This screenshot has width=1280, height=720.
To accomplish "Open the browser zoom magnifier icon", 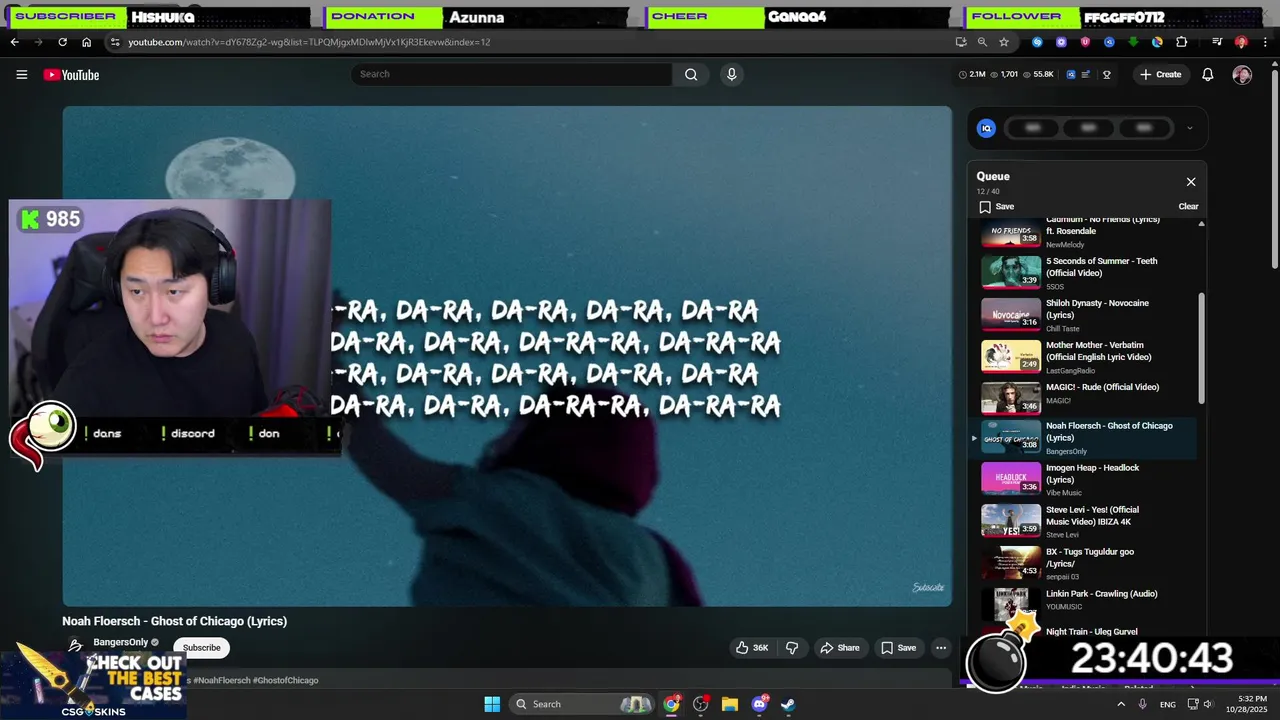I will (x=982, y=42).
